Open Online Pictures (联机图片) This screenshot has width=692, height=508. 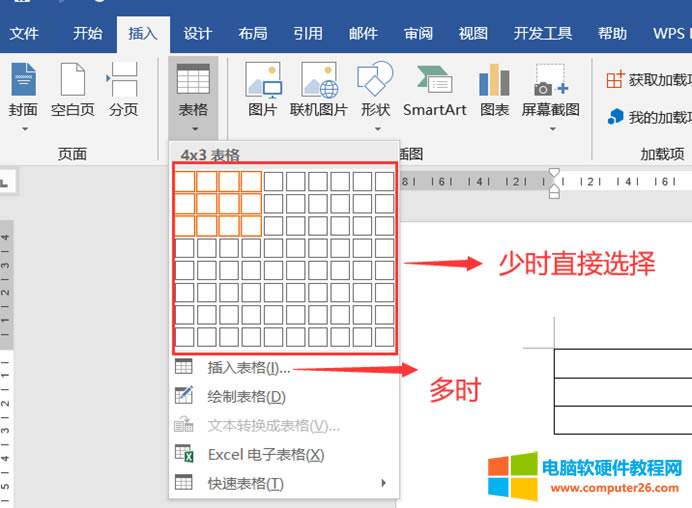click(318, 92)
